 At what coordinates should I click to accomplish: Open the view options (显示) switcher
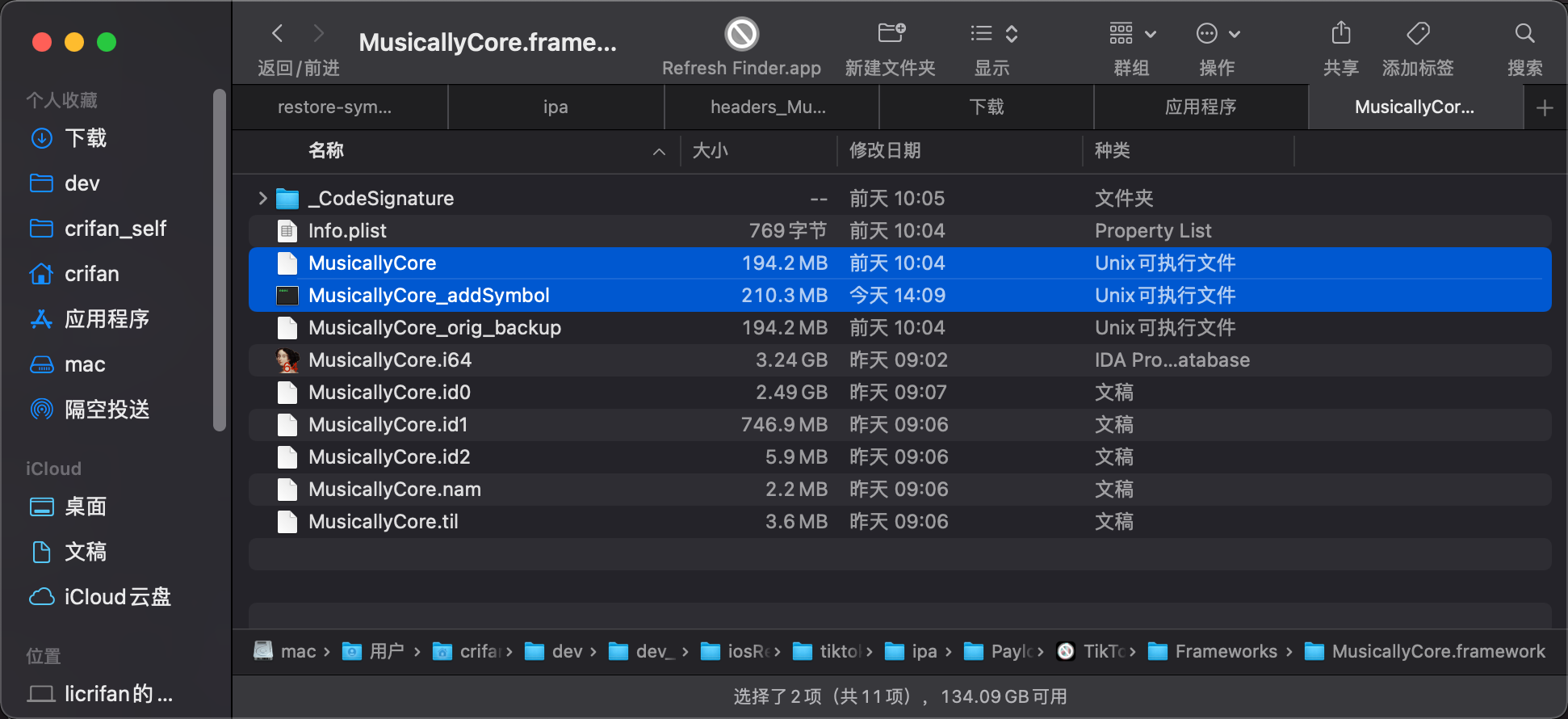click(x=993, y=34)
